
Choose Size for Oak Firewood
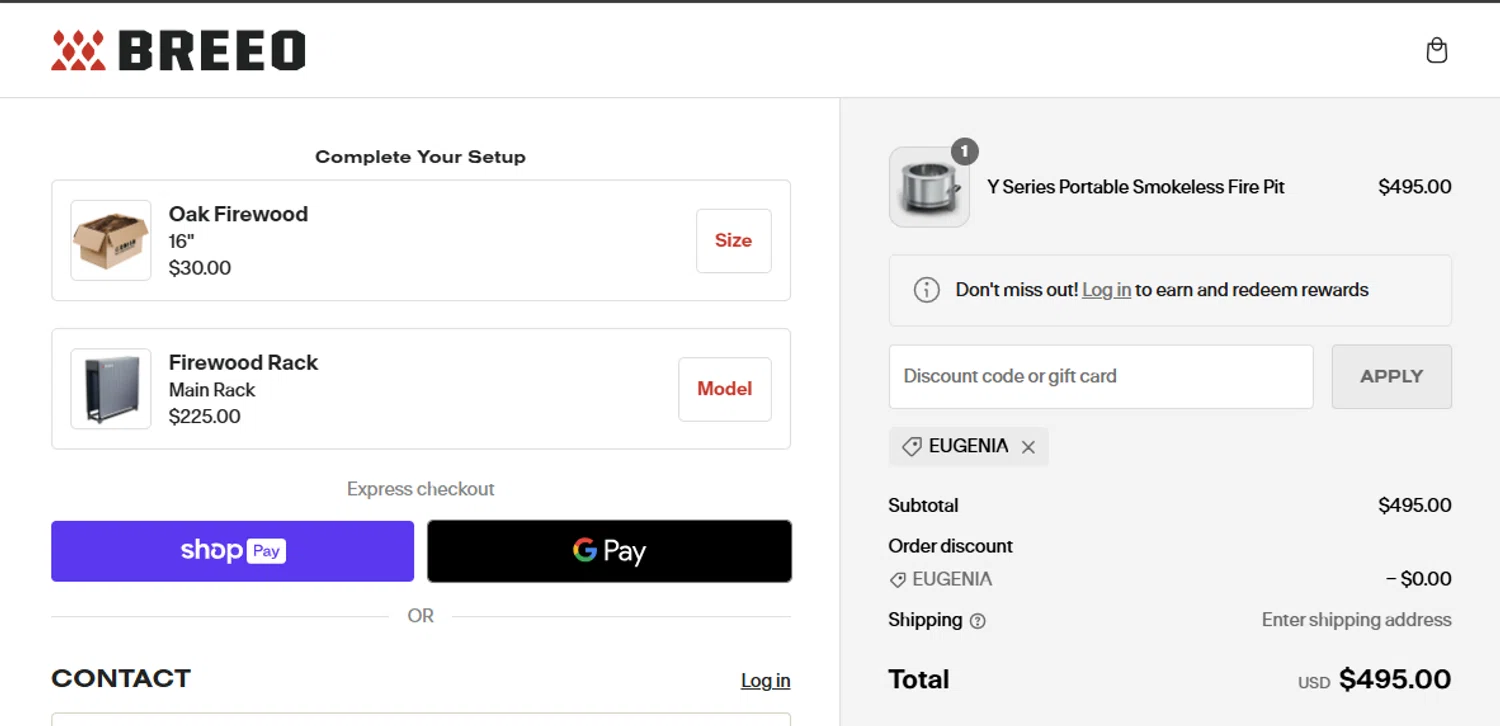click(733, 241)
